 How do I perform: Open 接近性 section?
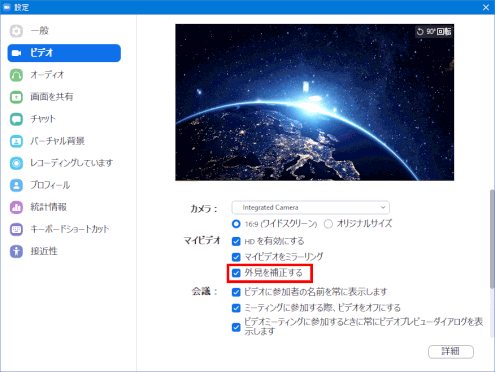(64, 251)
